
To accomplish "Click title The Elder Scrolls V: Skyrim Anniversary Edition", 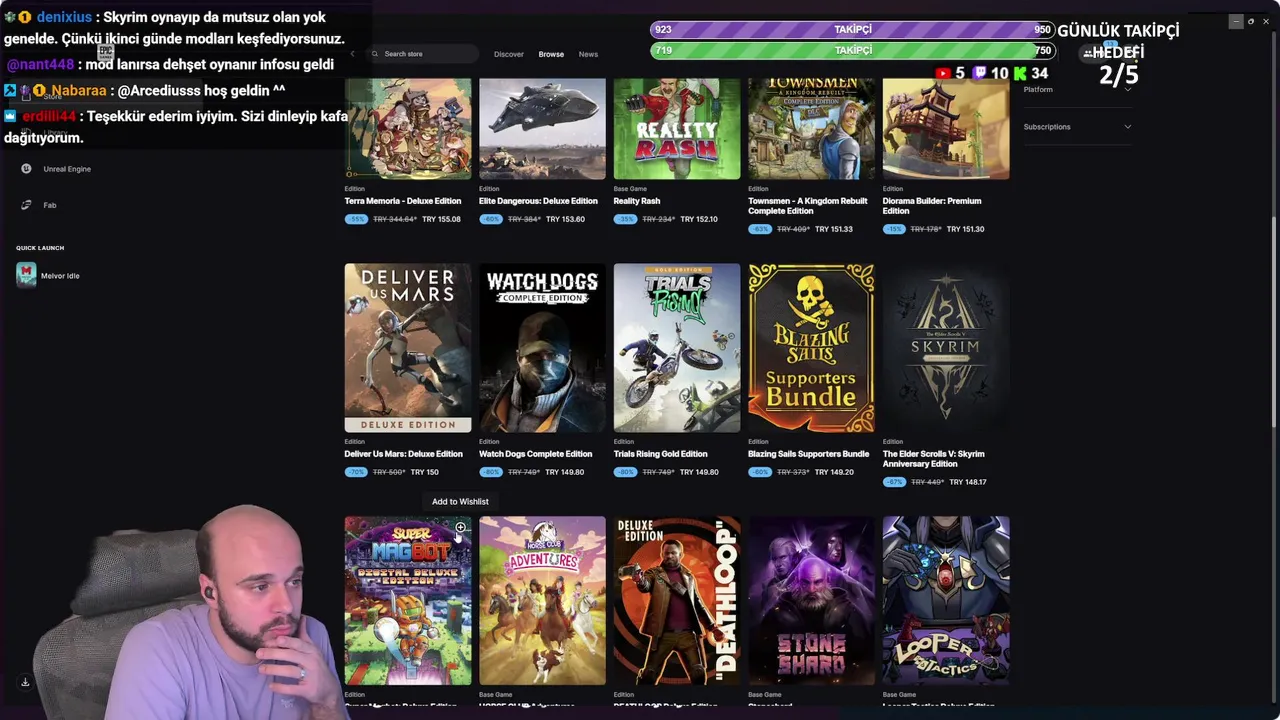I will point(934,459).
